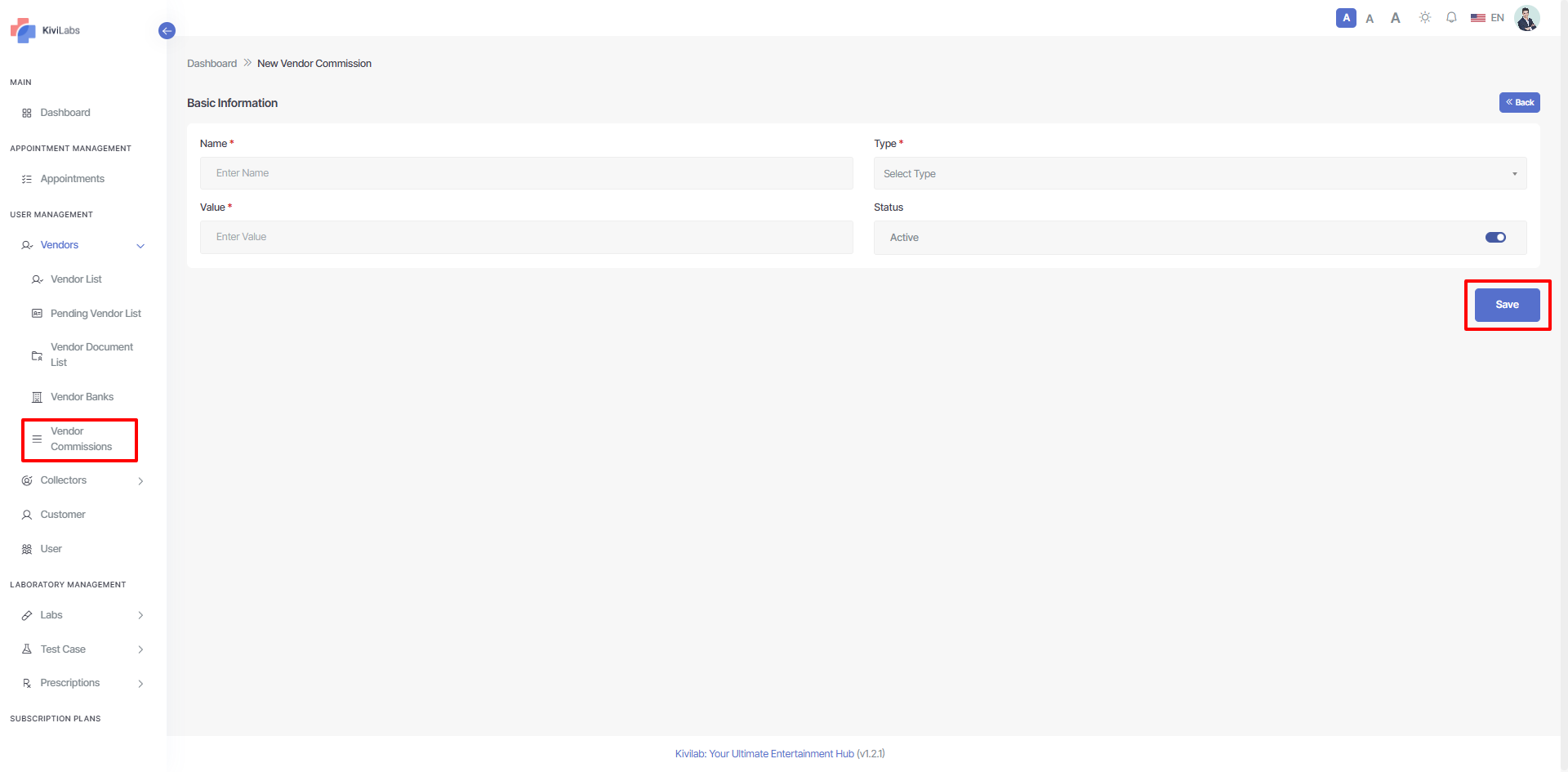Toggle the Active status switch

coord(1495,238)
